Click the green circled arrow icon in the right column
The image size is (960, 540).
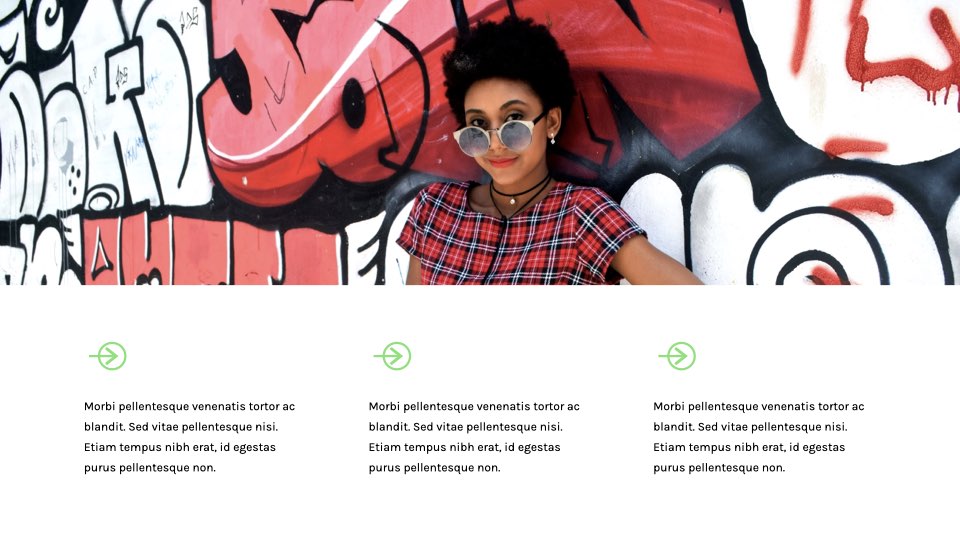coord(678,356)
